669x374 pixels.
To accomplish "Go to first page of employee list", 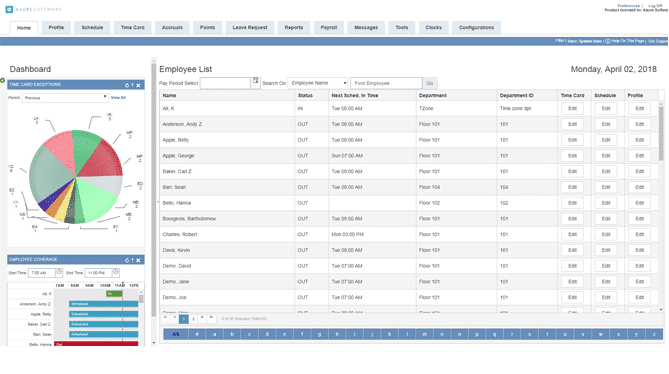I will pos(165,318).
